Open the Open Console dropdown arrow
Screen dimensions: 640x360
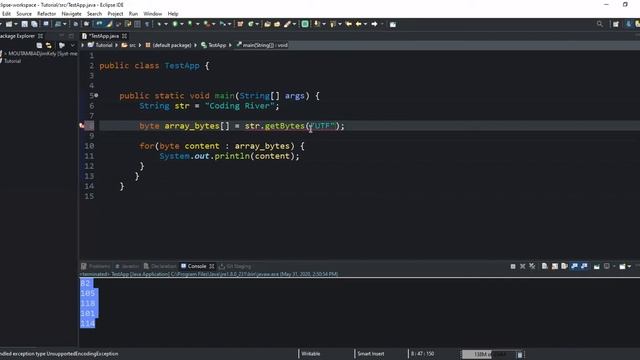[629, 266]
